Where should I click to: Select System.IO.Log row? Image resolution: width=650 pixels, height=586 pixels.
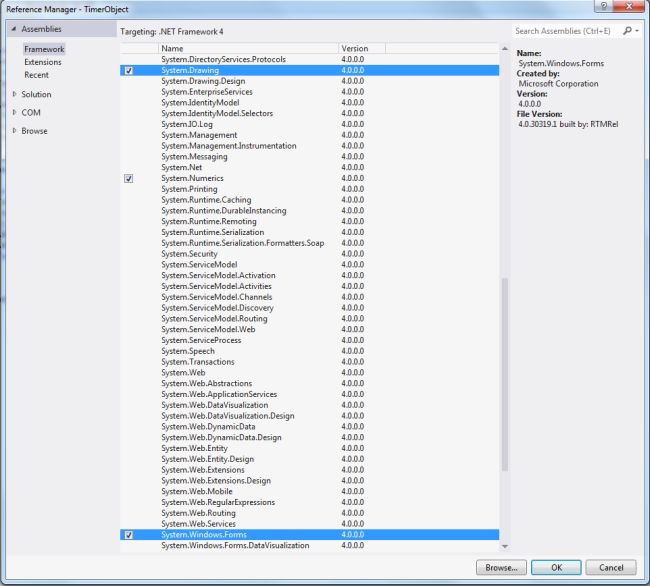310,124
